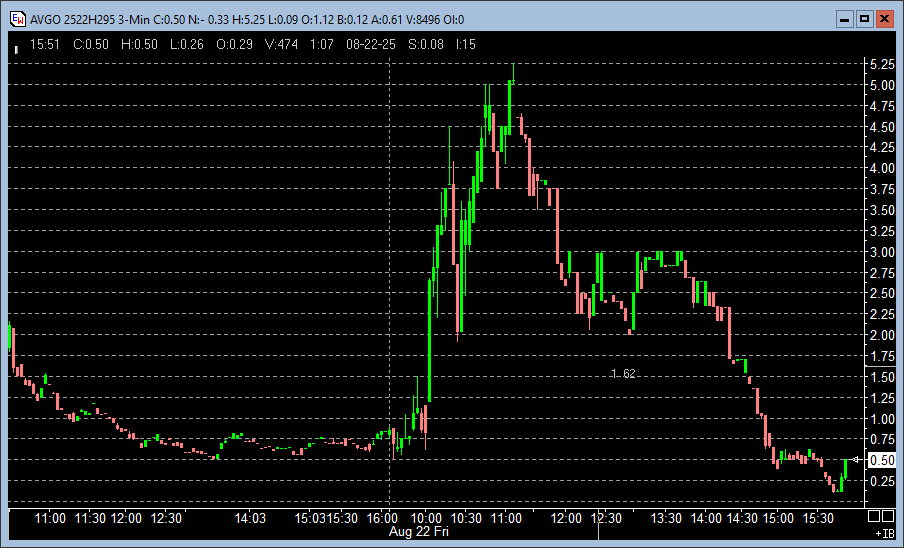Click the 14:30 label on the time axis
Viewport: 904px width, 548px height.
tap(742, 518)
